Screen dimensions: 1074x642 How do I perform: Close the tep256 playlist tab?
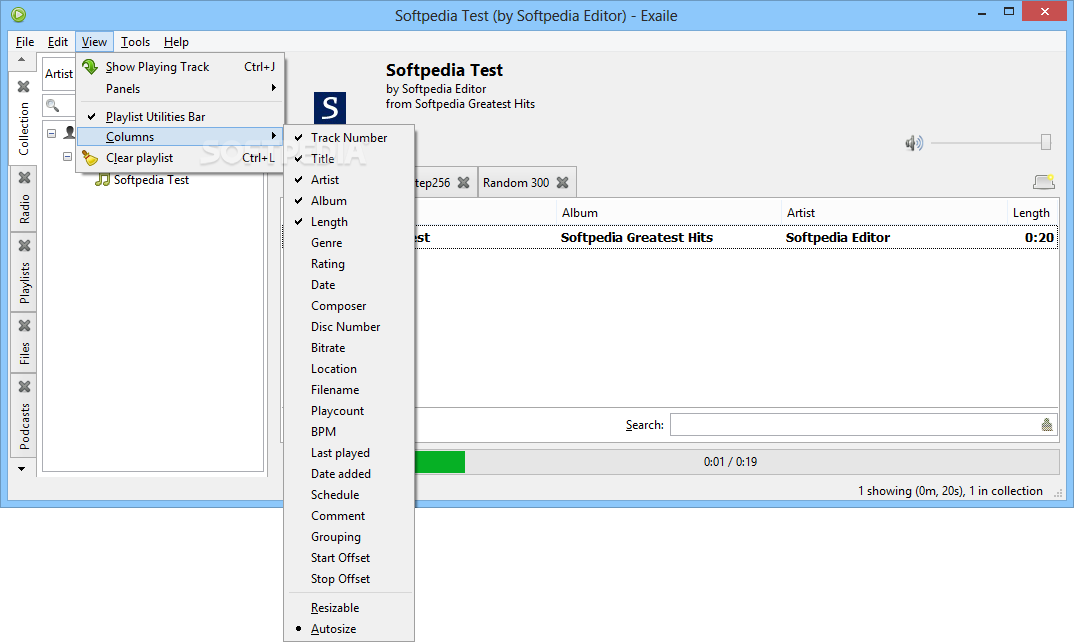click(464, 182)
